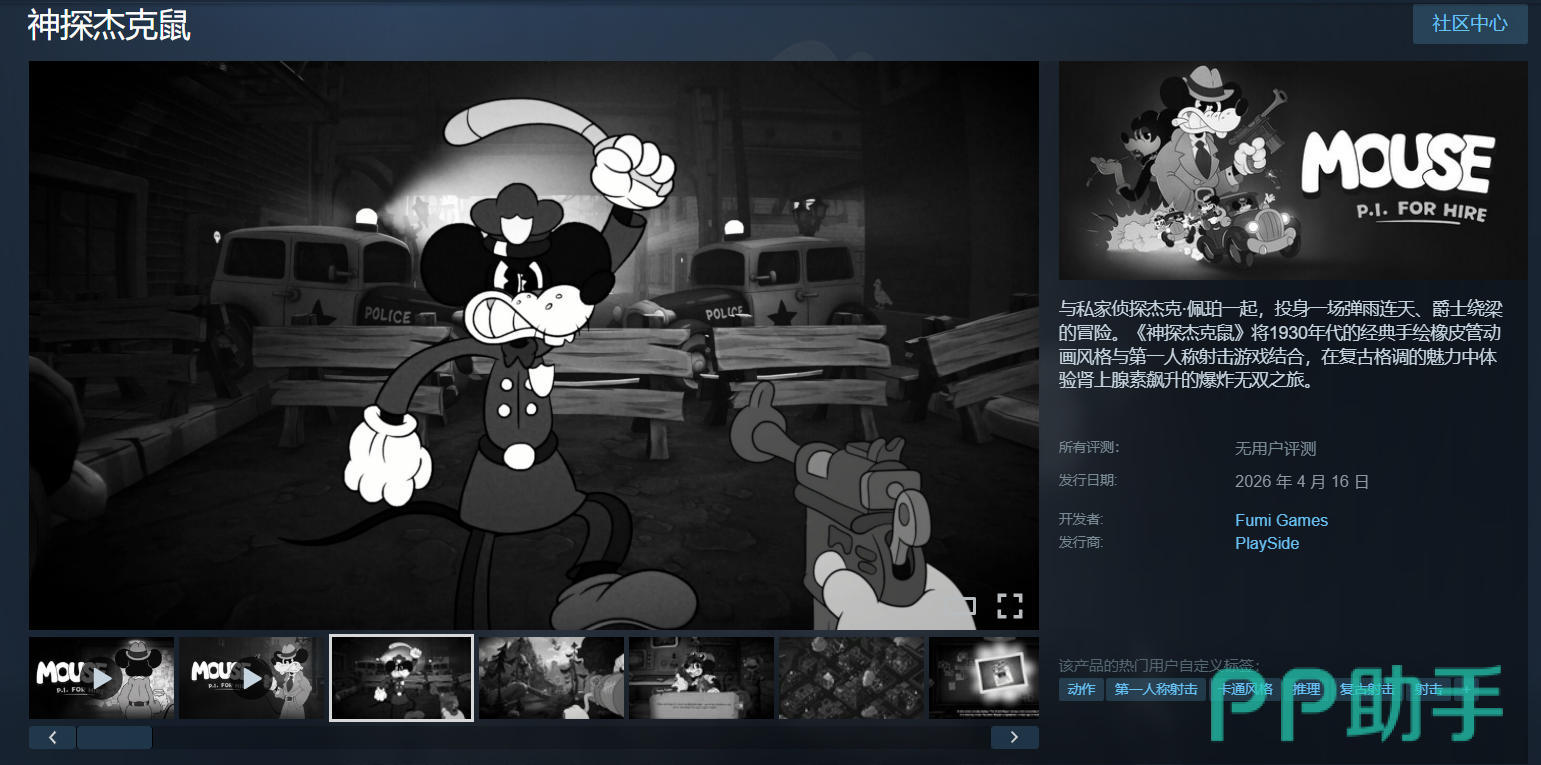The image size is (1541, 765).
Task: Select the 动作 tag
Action: (x=1081, y=689)
